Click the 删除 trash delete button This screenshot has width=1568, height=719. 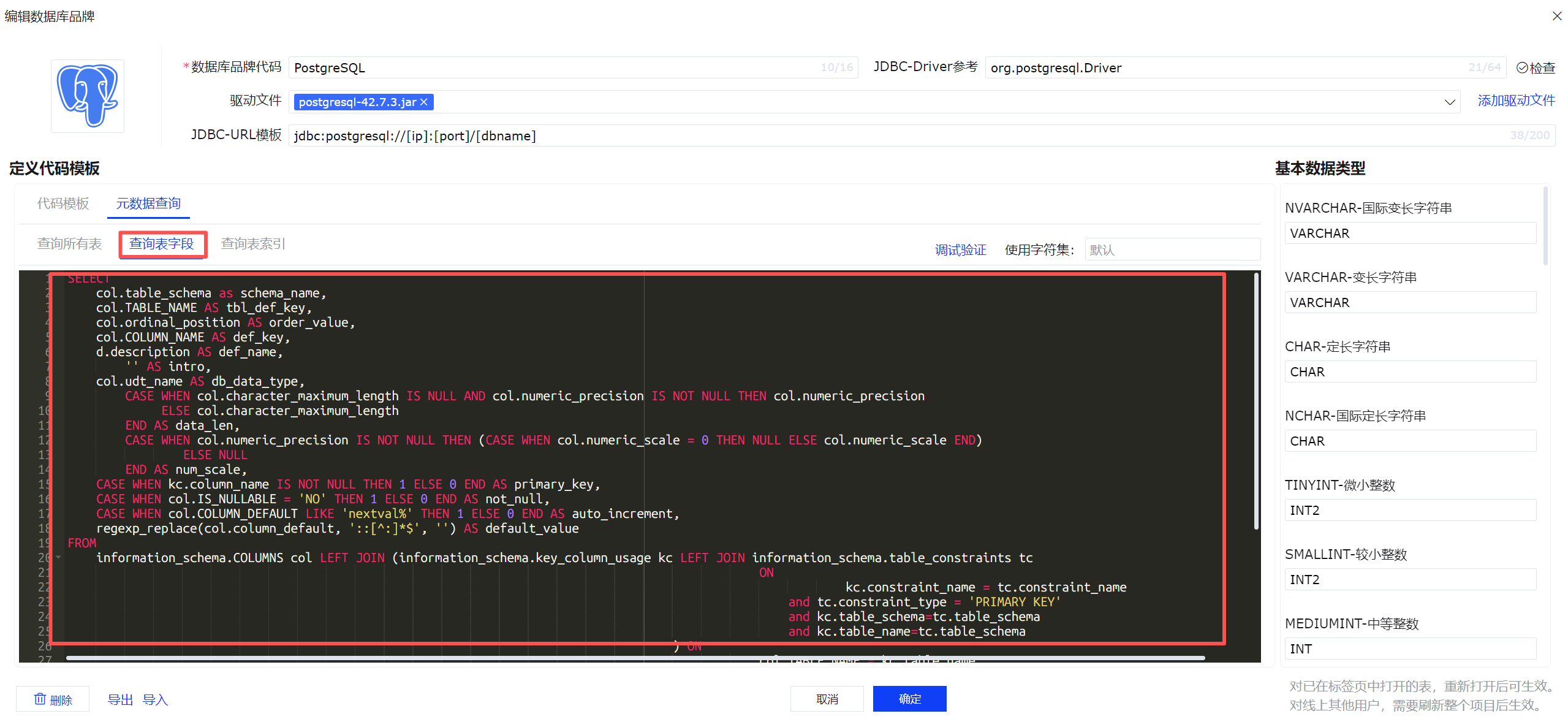[x=53, y=699]
